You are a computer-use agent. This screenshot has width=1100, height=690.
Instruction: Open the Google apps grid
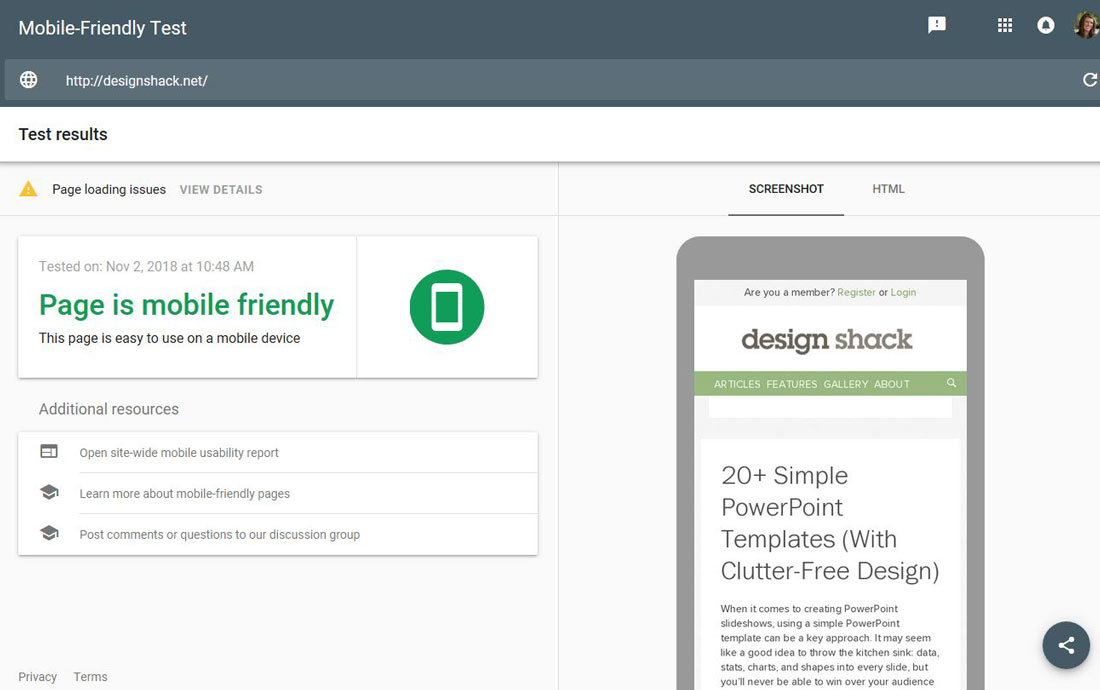coord(1004,24)
